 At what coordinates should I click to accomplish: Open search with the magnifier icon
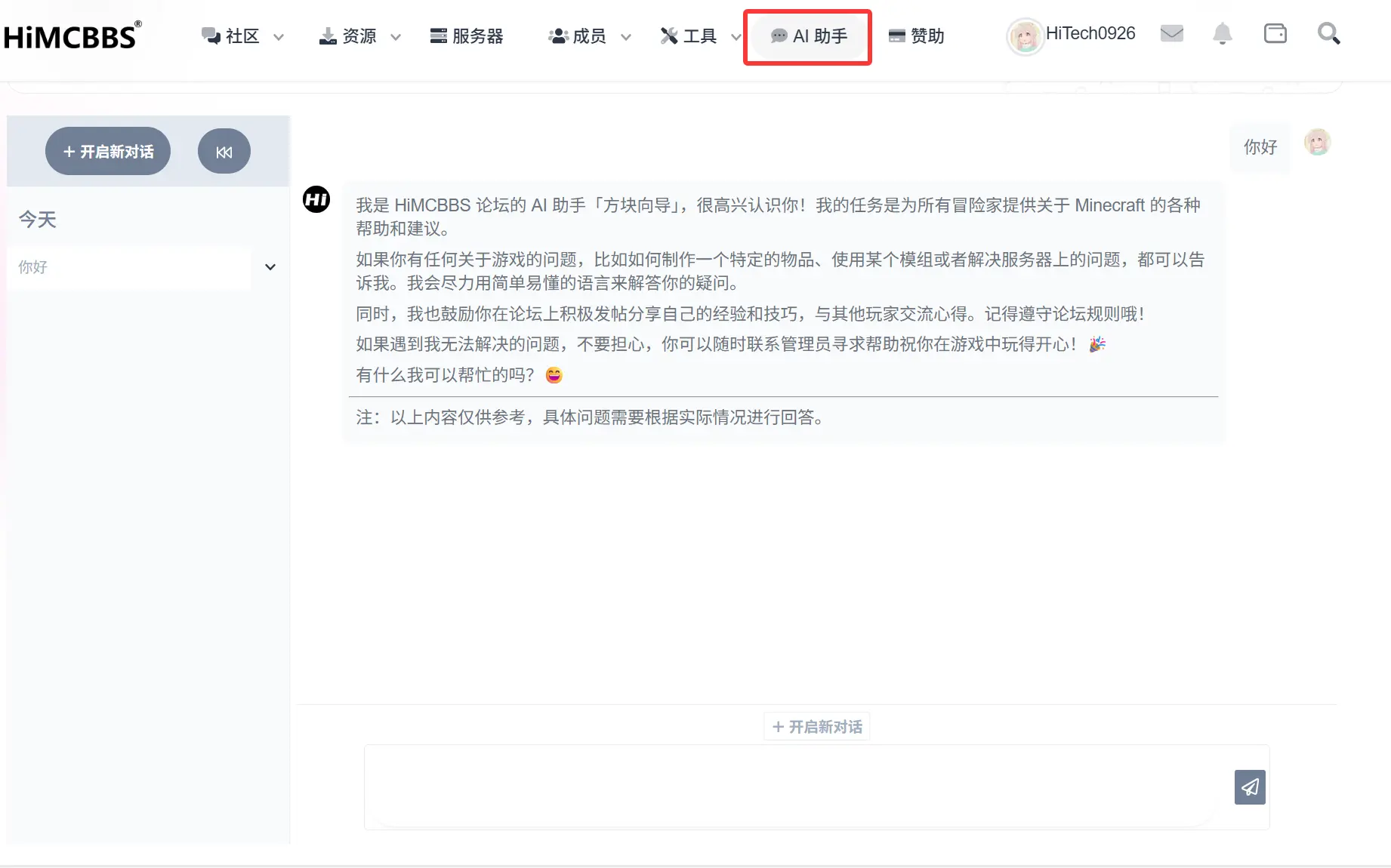tap(1328, 33)
